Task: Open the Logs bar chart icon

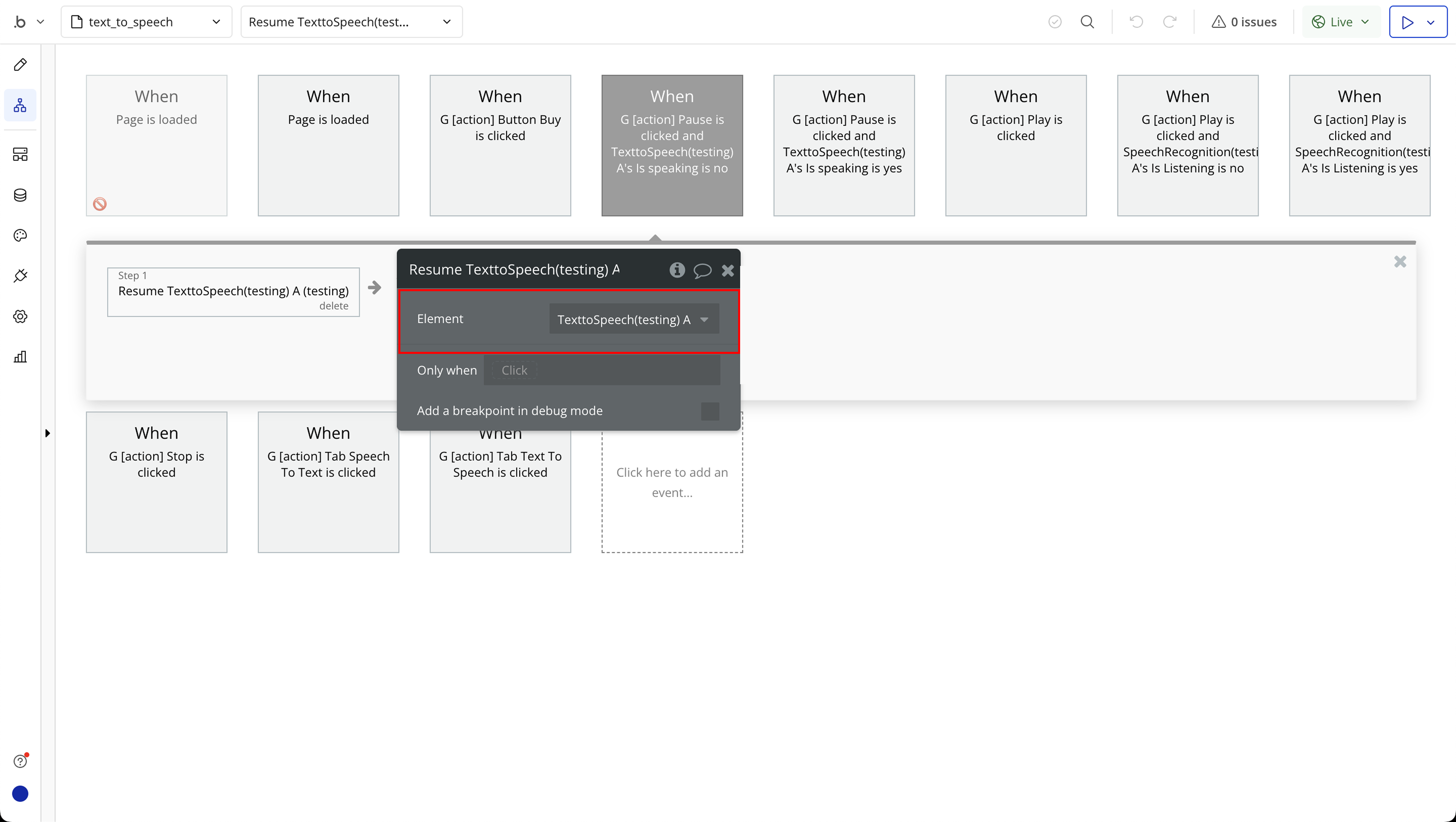Action: (x=20, y=357)
